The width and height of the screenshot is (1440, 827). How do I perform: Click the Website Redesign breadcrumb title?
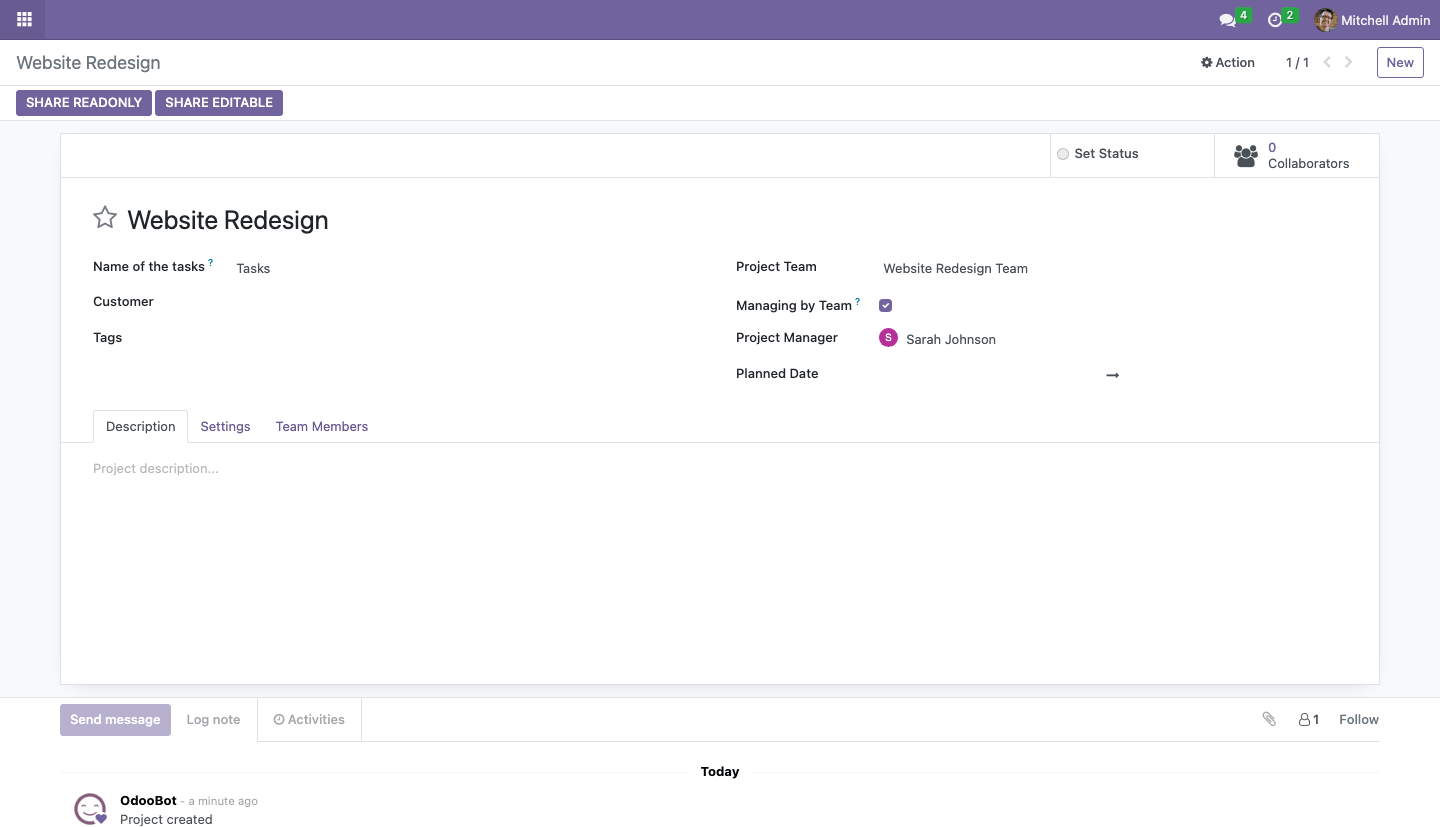pos(88,63)
